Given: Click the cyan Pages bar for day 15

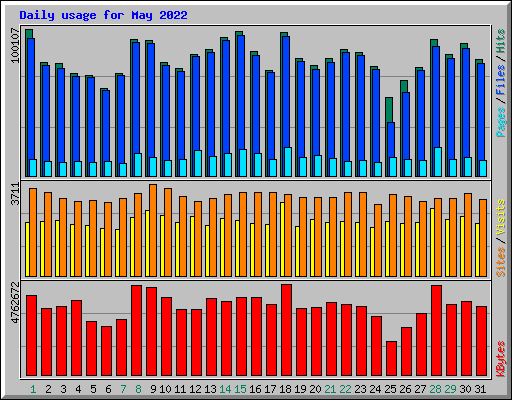Looking at the screenshot, I should tap(243, 163).
